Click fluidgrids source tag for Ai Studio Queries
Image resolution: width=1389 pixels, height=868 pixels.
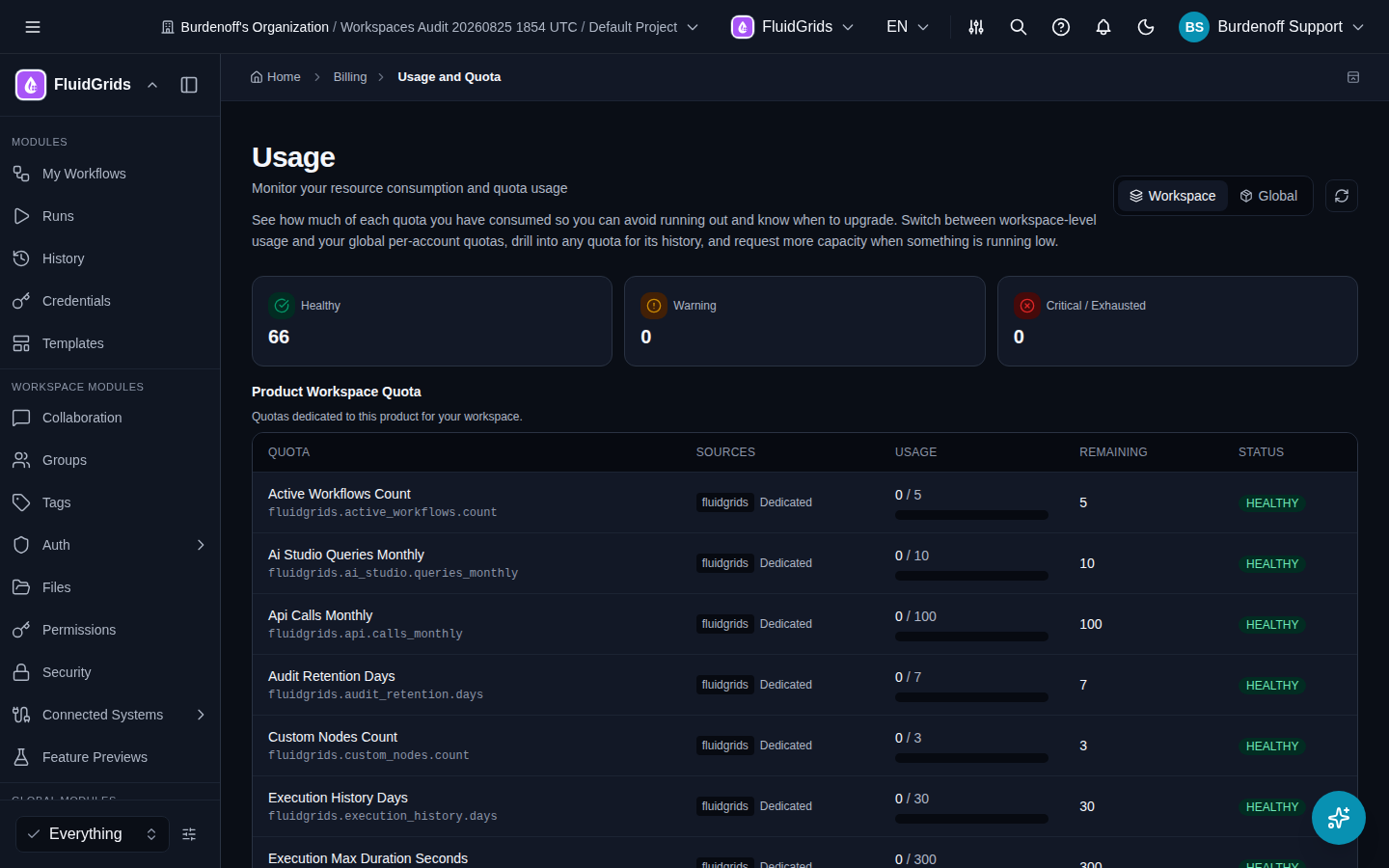click(725, 563)
